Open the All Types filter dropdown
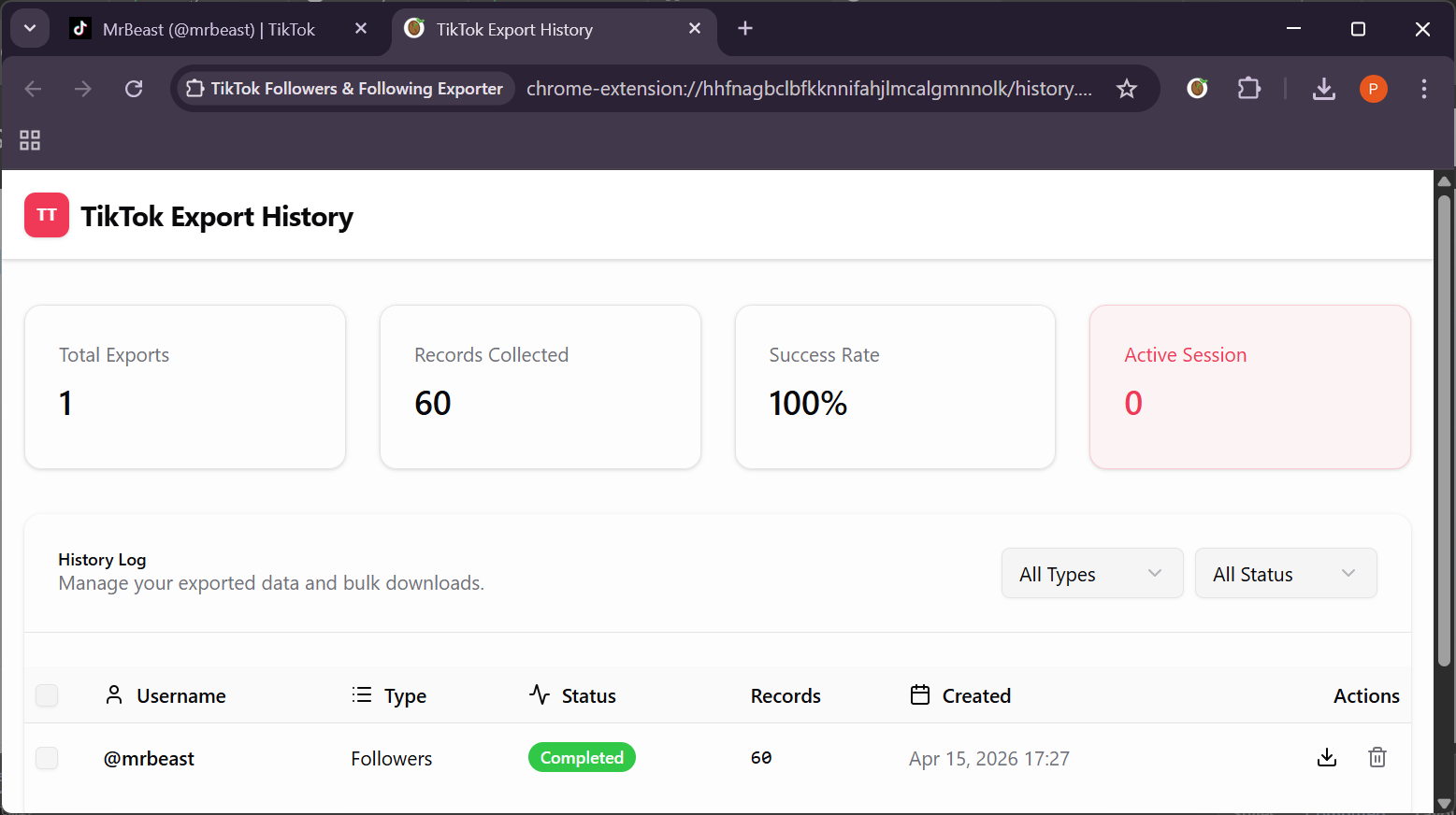The image size is (1456, 815). (1092, 573)
